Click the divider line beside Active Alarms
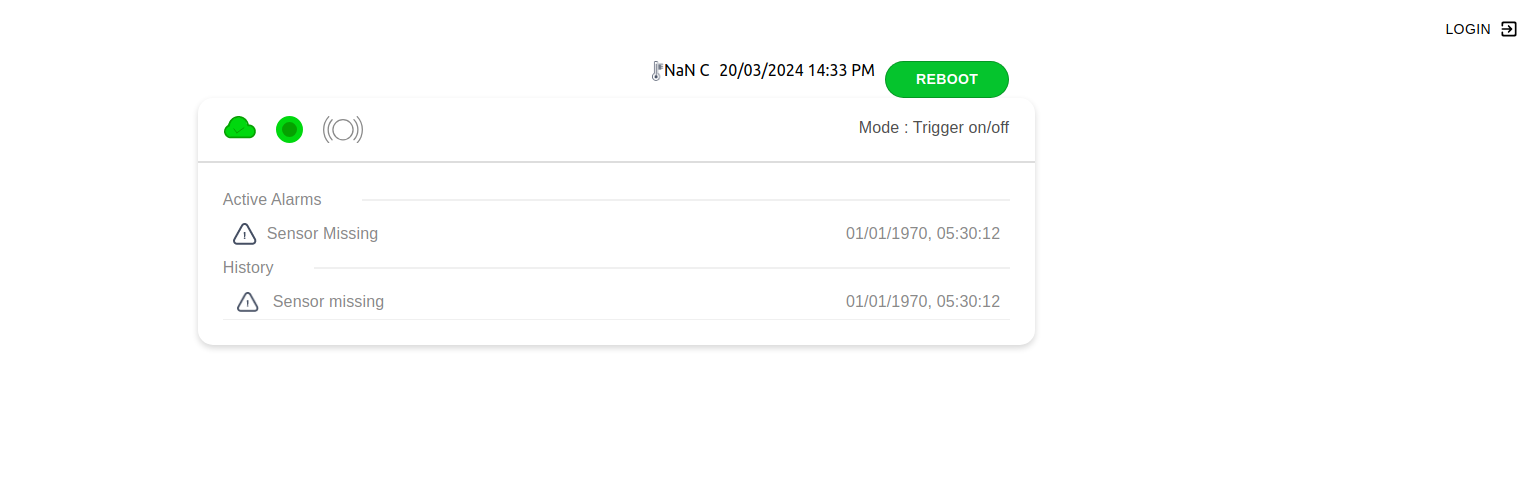The image size is (1537, 493). pyautogui.click(x=685, y=200)
